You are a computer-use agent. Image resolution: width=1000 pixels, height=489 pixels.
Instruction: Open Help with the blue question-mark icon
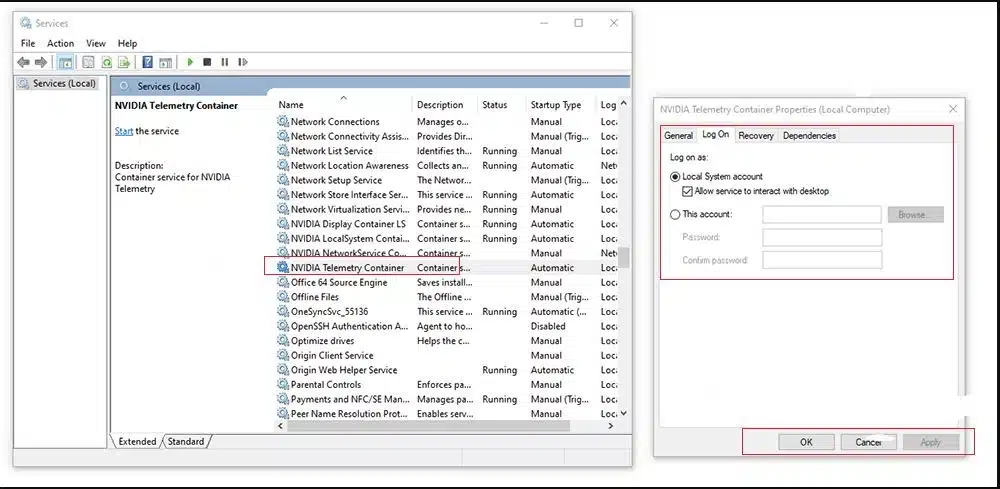click(x=147, y=62)
